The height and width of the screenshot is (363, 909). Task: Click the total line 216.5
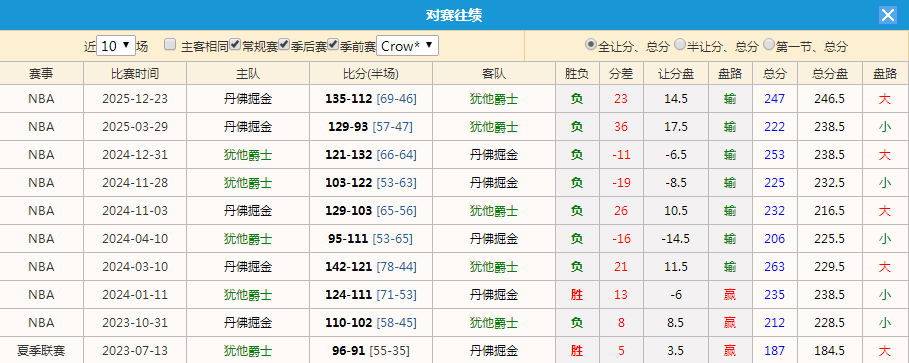click(x=830, y=210)
